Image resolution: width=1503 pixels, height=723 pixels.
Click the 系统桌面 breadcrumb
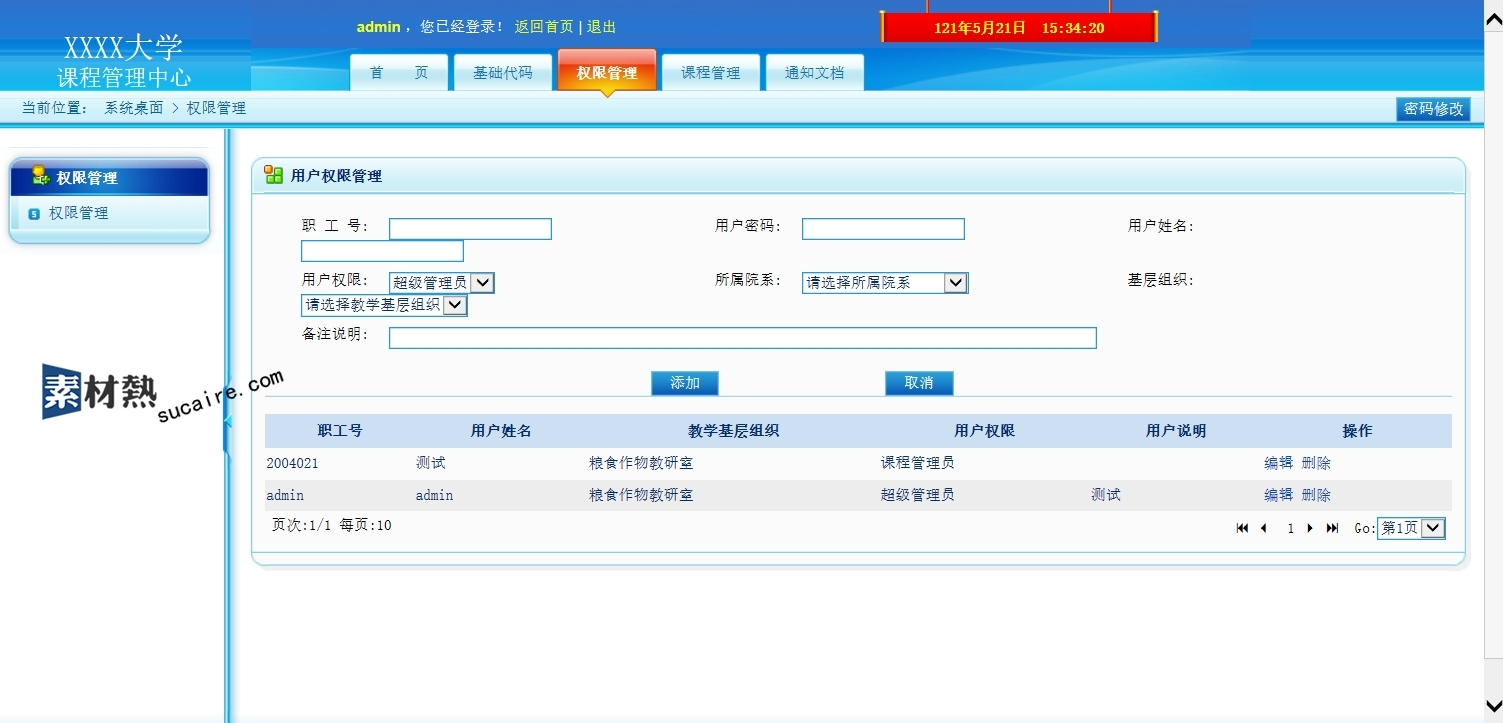tap(134, 108)
